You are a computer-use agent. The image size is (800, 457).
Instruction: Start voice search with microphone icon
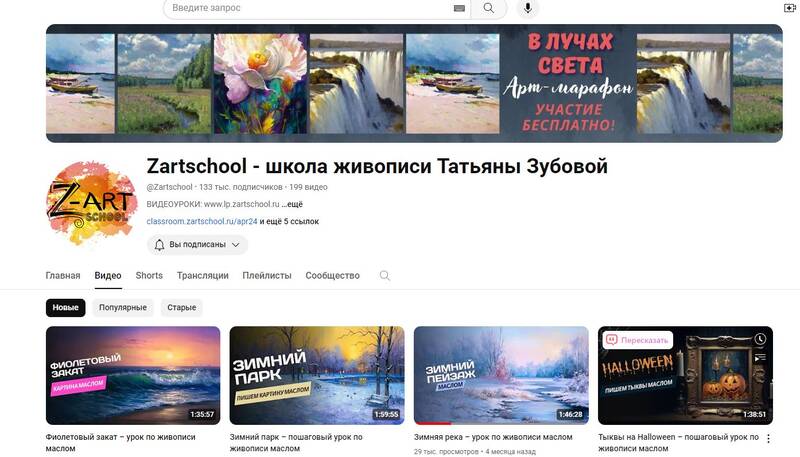(528, 8)
